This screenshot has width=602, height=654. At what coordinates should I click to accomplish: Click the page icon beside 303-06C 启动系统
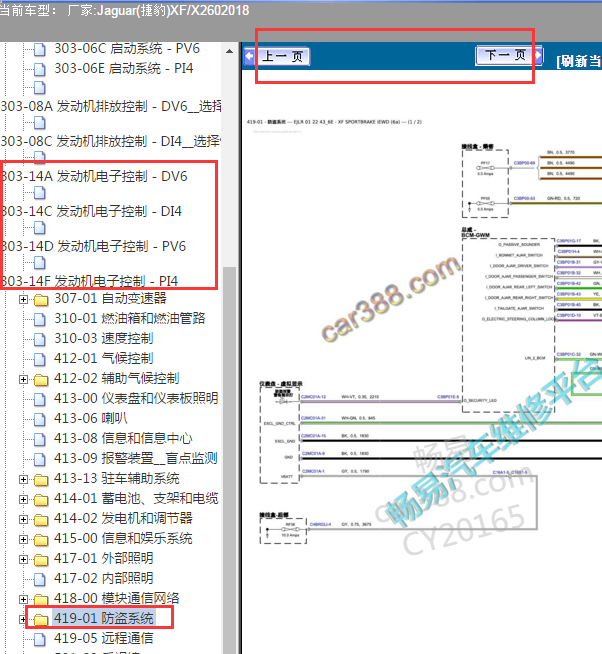click(x=40, y=50)
